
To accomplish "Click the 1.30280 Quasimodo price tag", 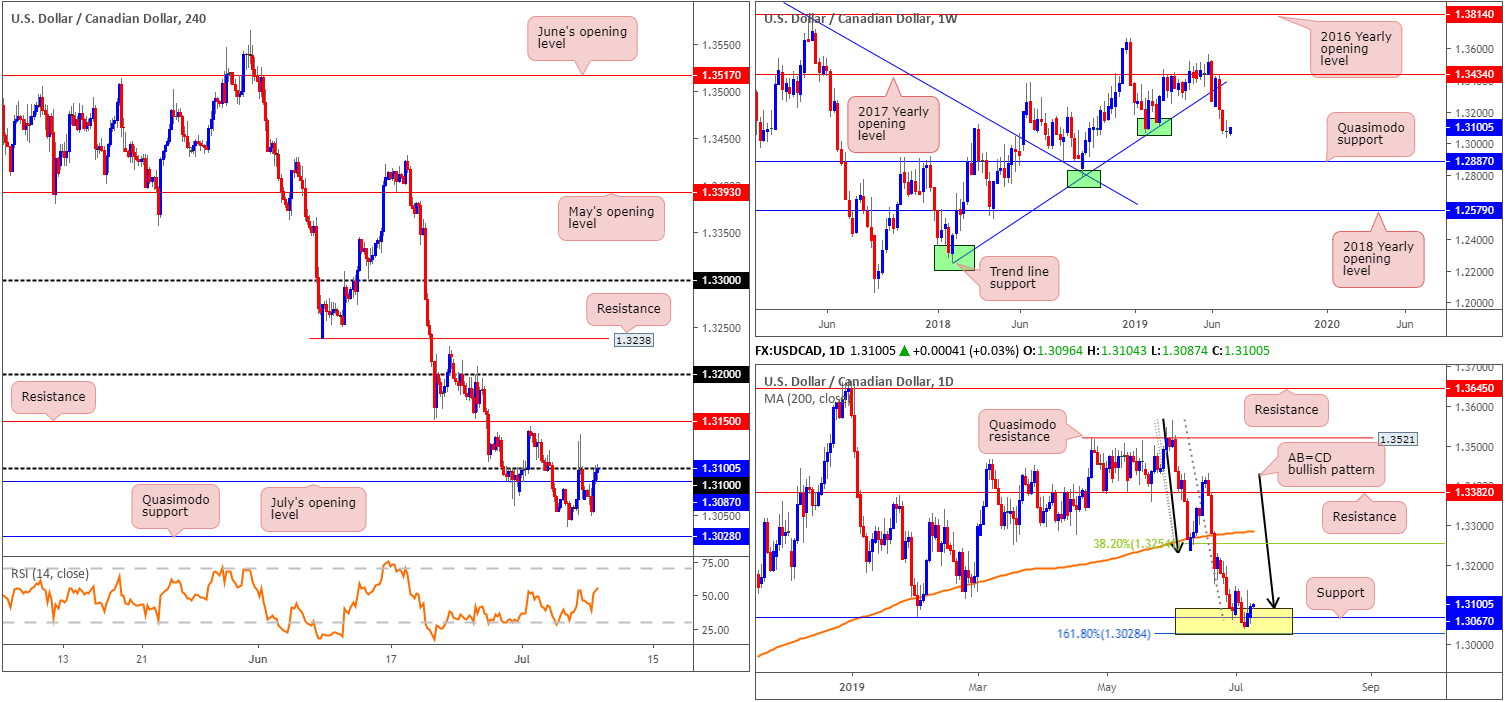I will coord(720,537).
